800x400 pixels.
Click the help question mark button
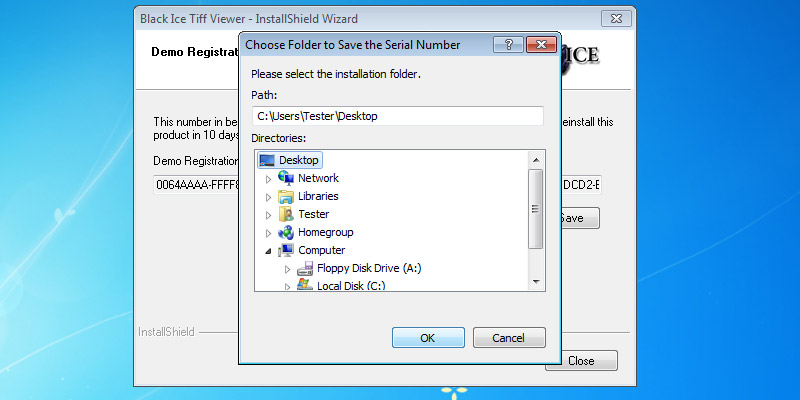[x=508, y=45]
